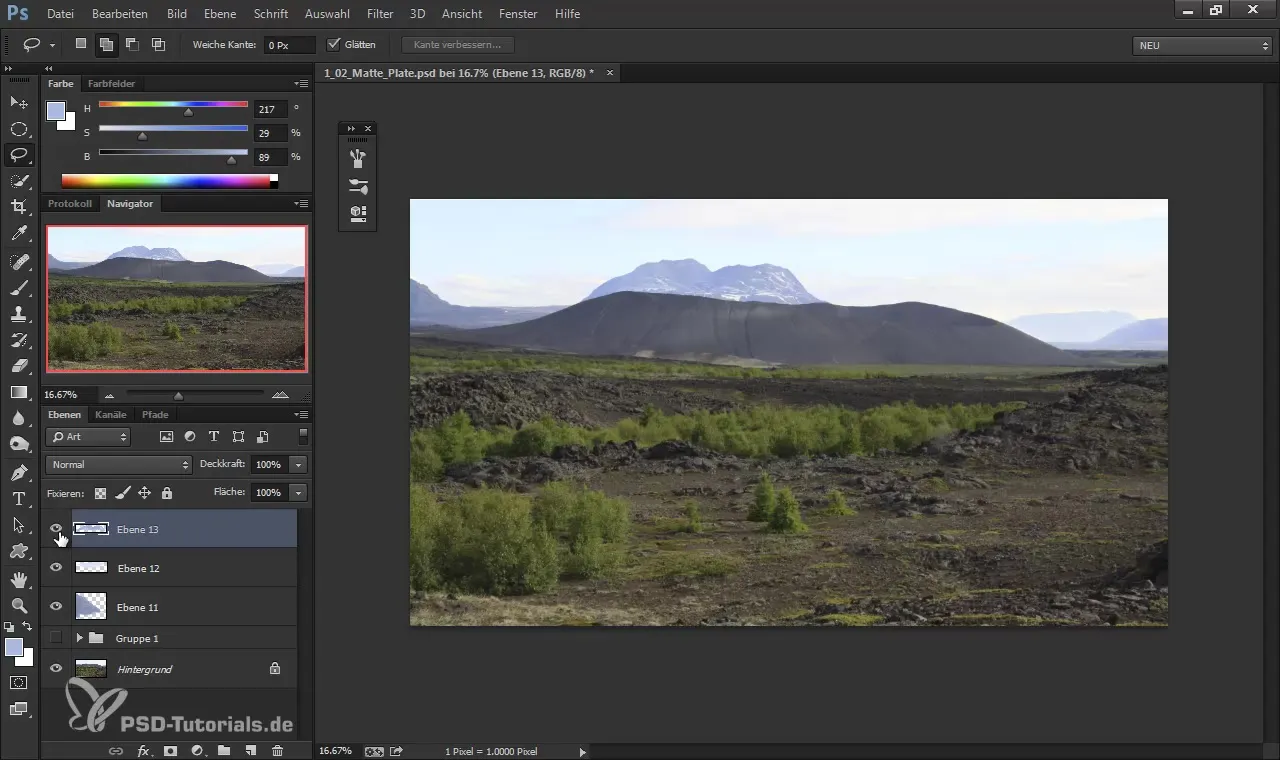Open the Ebene menu
The image size is (1280, 760).
[x=220, y=14]
